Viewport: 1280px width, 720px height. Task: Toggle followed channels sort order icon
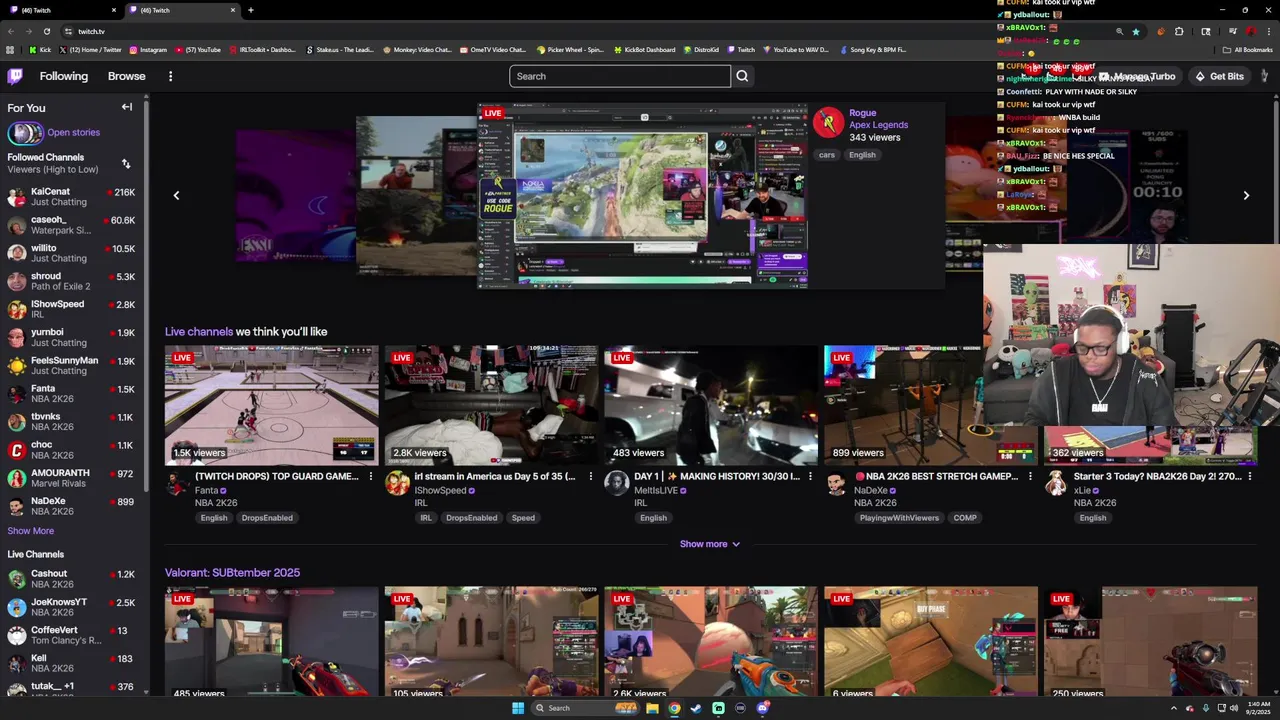coord(126,163)
